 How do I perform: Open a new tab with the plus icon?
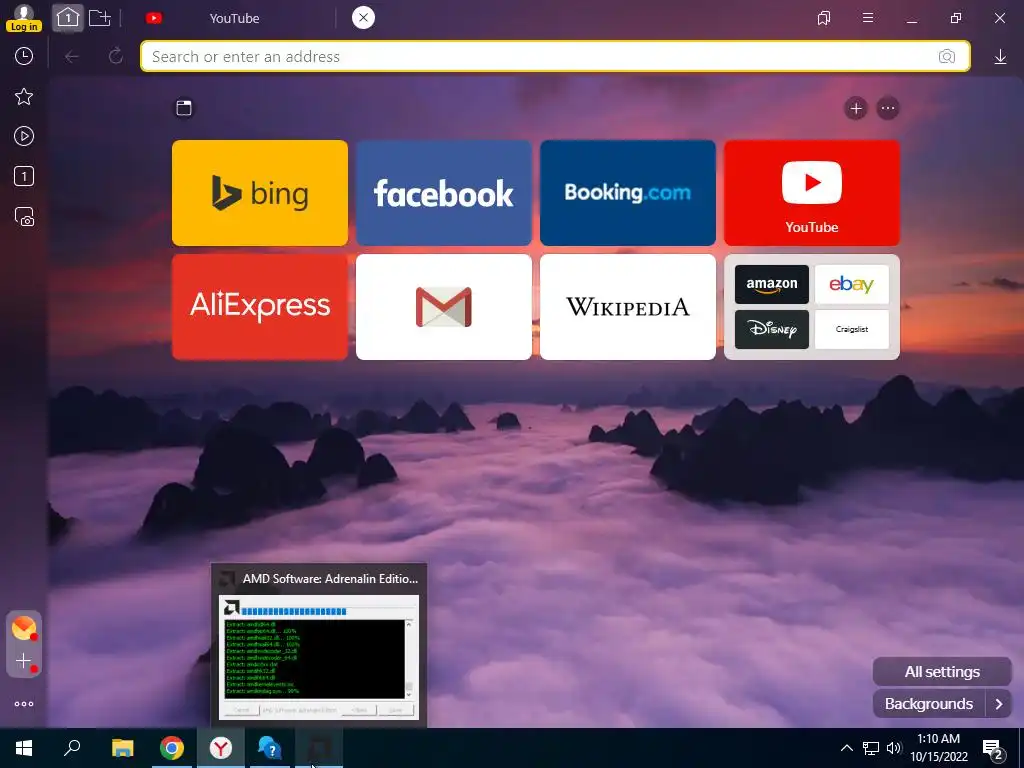point(100,18)
